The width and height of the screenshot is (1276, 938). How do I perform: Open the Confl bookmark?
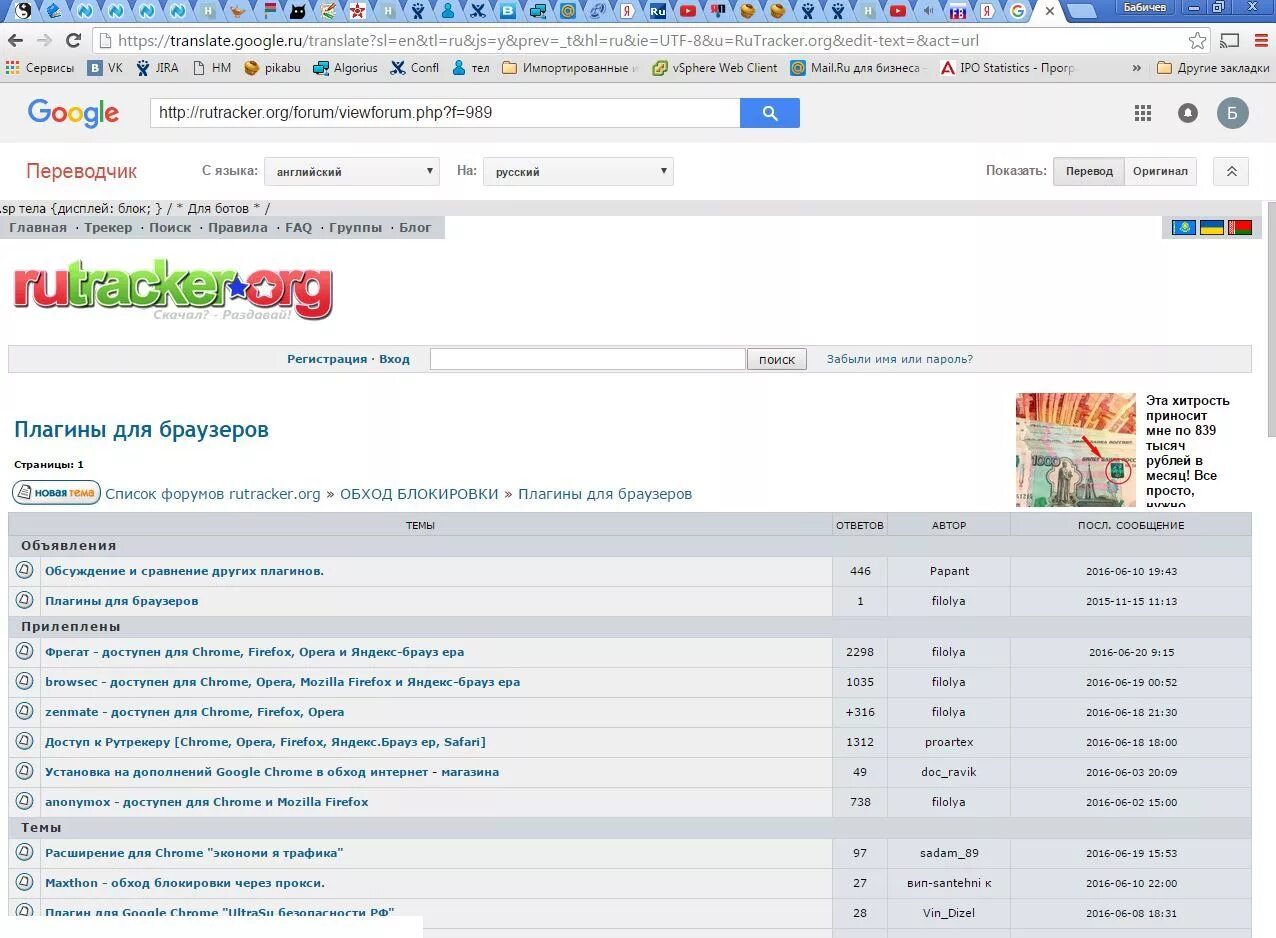414,68
